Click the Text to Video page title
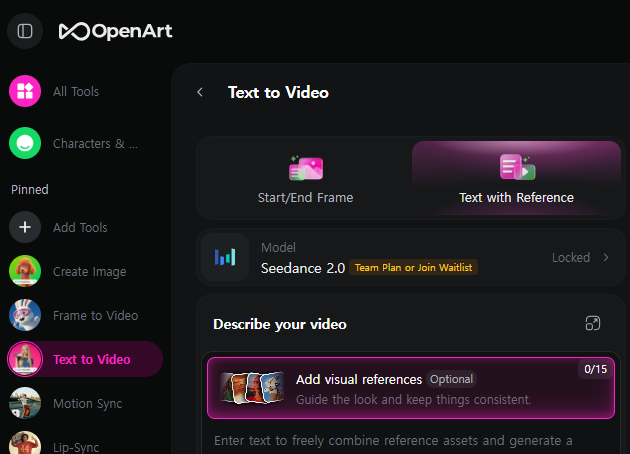This screenshot has width=630, height=454. pyautogui.click(x=278, y=93)
